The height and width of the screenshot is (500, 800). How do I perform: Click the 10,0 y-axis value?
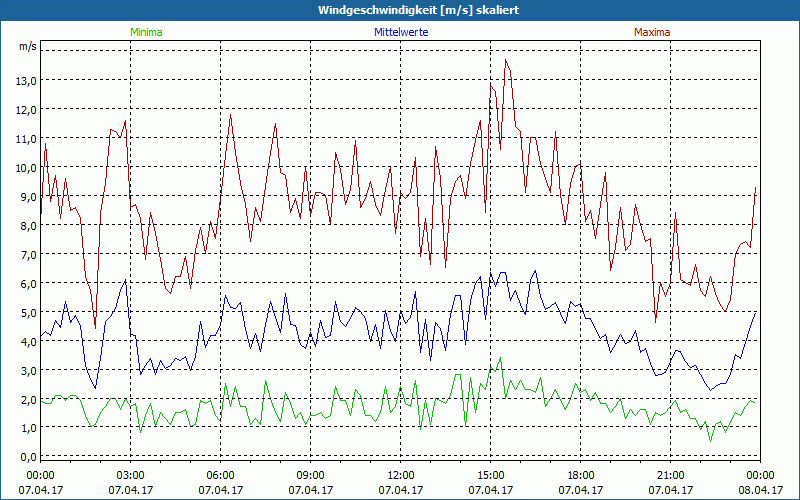[x=28, y=168]
